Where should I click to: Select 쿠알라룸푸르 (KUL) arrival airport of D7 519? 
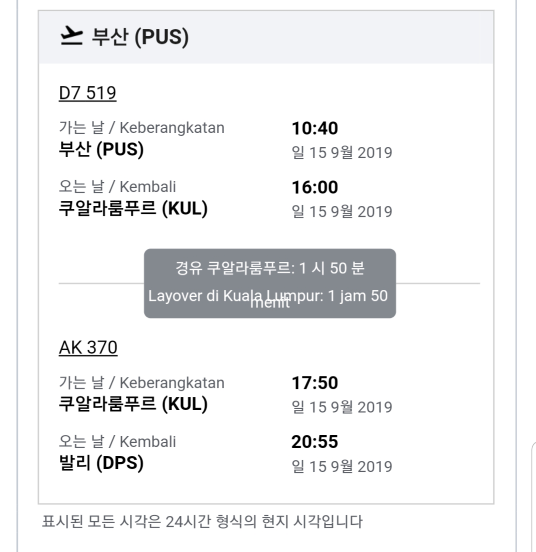pyautogui.click(x=133, y=208)
